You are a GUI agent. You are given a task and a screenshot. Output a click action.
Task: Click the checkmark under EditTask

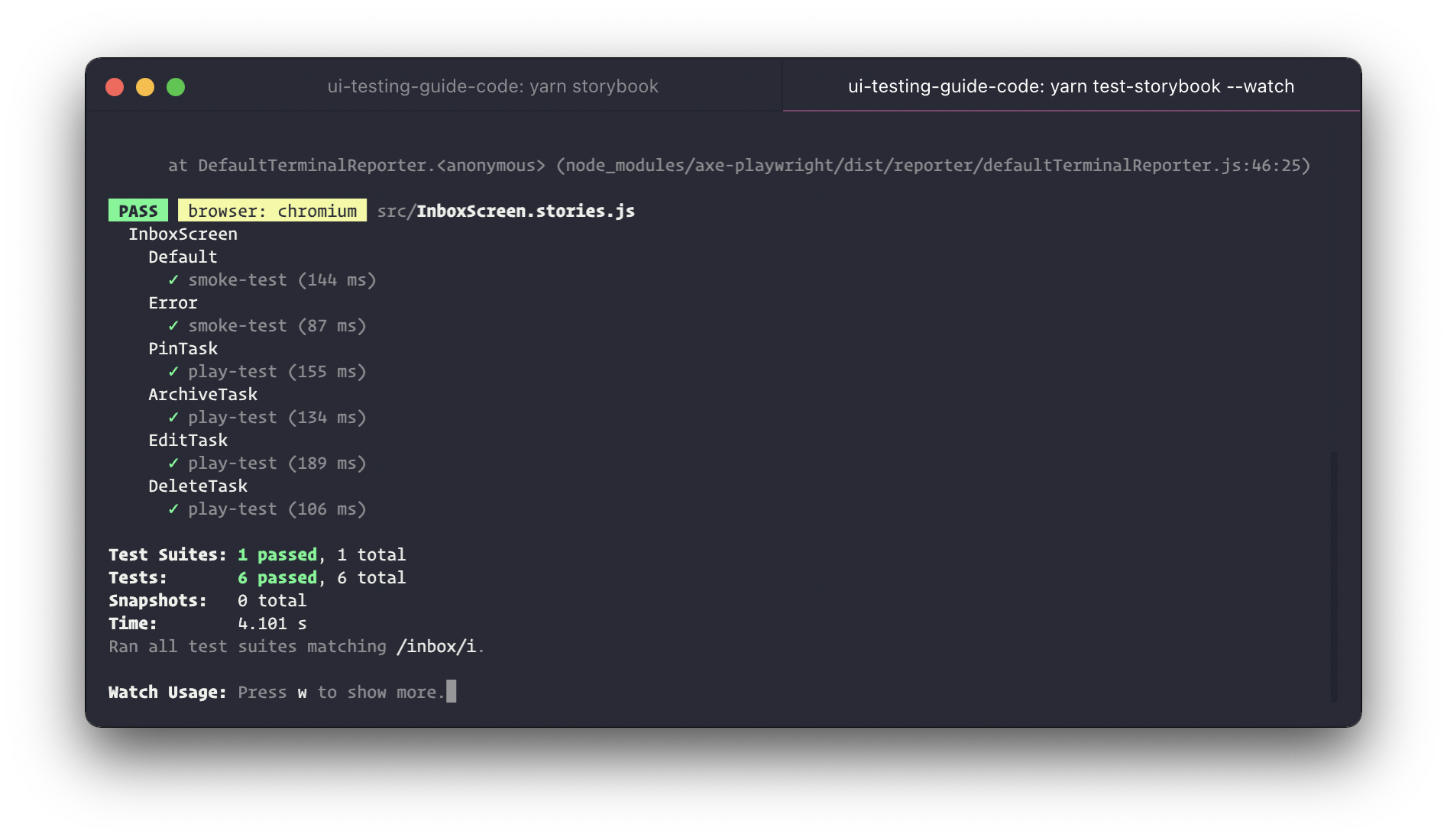pos(173,464)
